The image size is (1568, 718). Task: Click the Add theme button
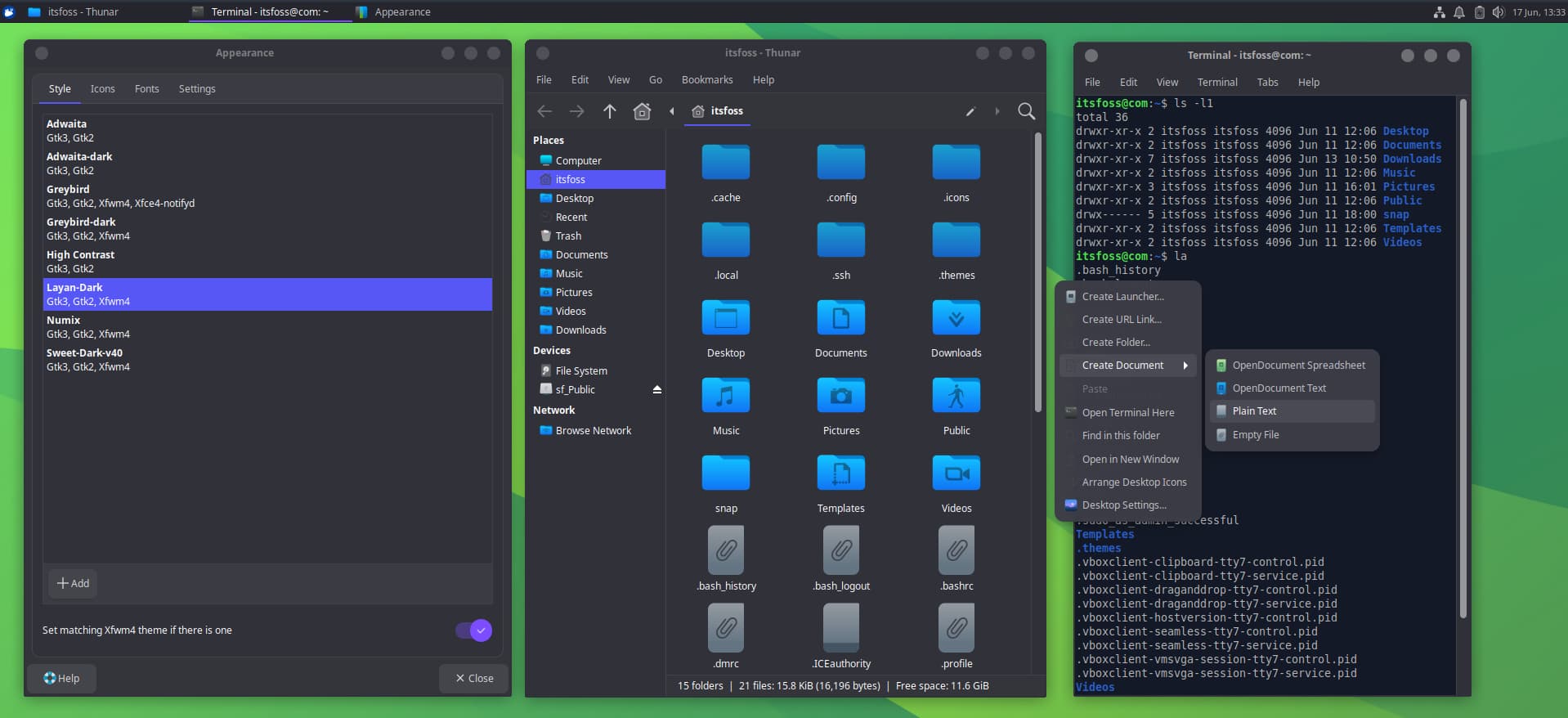pos(73,584)
